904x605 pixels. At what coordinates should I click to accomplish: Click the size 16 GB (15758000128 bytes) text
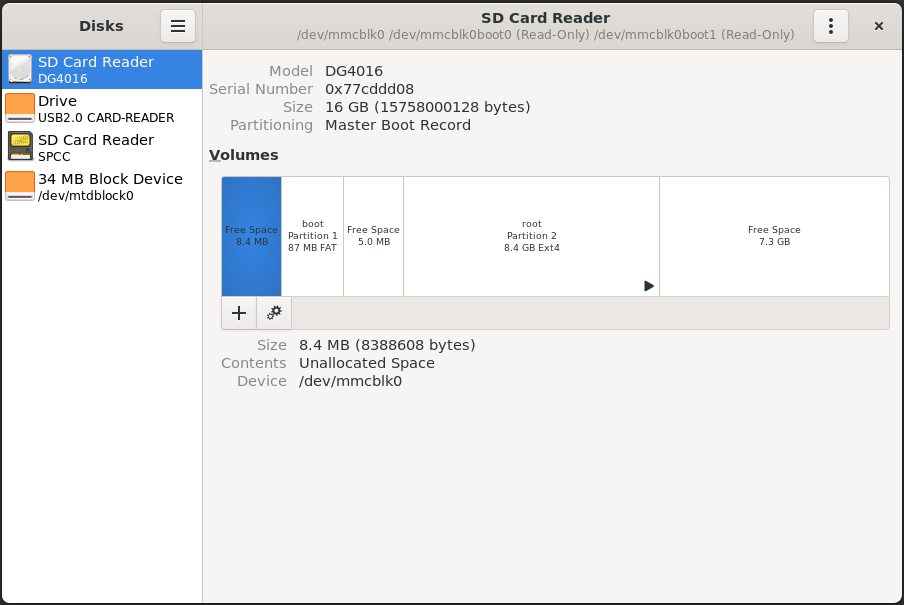point(428,107)
